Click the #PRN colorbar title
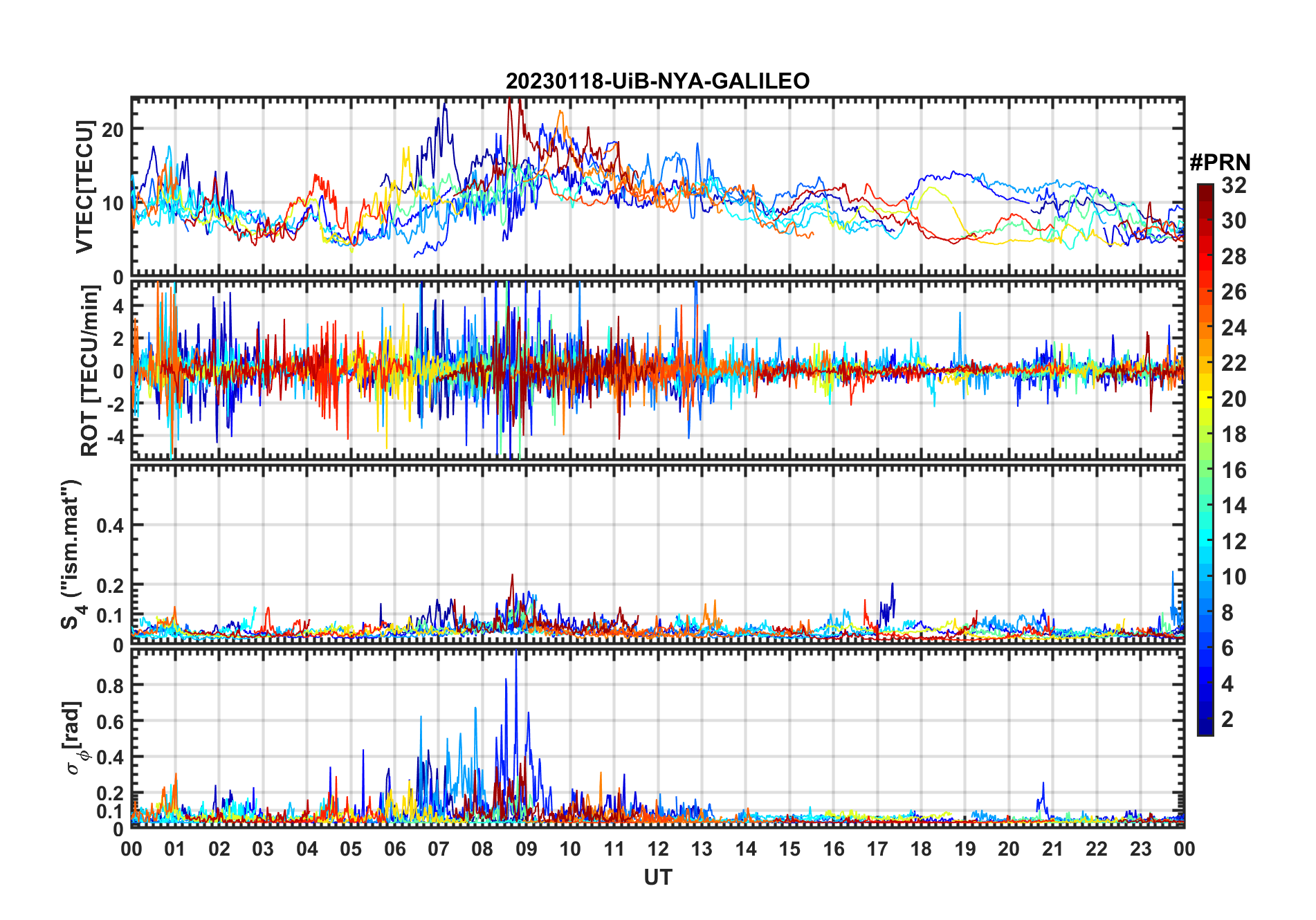This screenshot has height=920, width=1316. [x=1221, y=163]
